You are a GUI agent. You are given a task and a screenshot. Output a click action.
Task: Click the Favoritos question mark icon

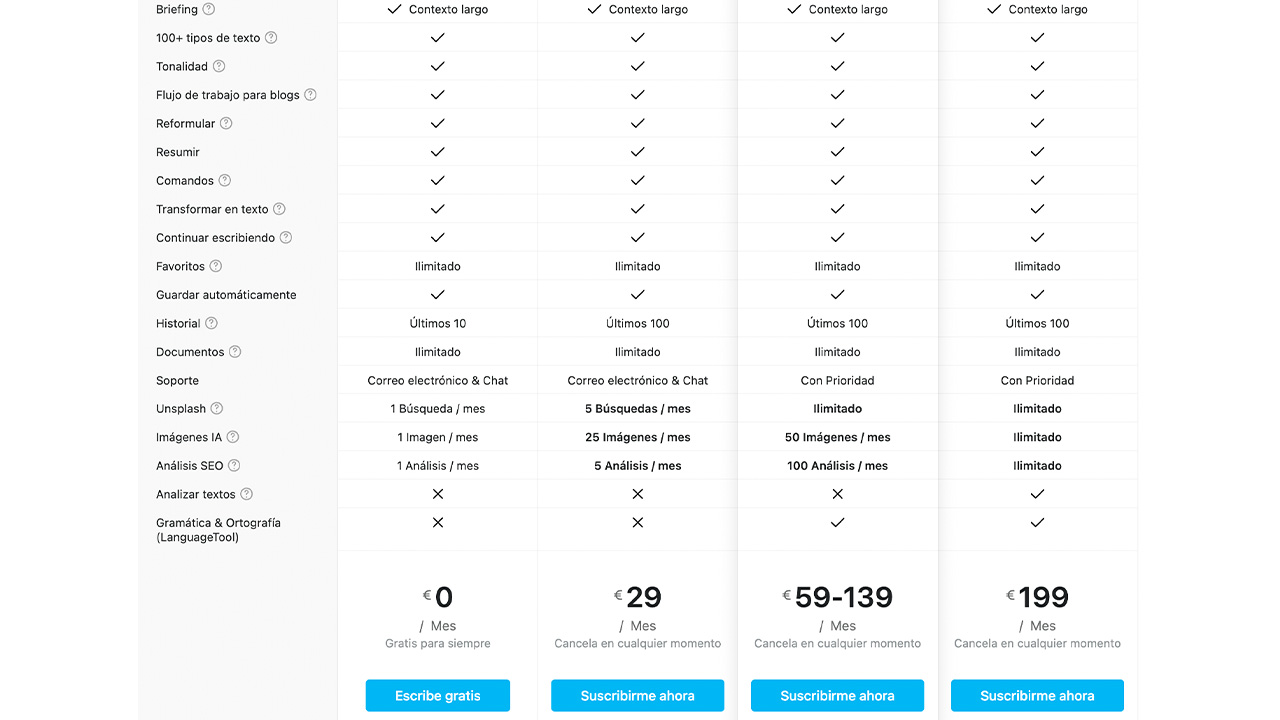point(216,266)
